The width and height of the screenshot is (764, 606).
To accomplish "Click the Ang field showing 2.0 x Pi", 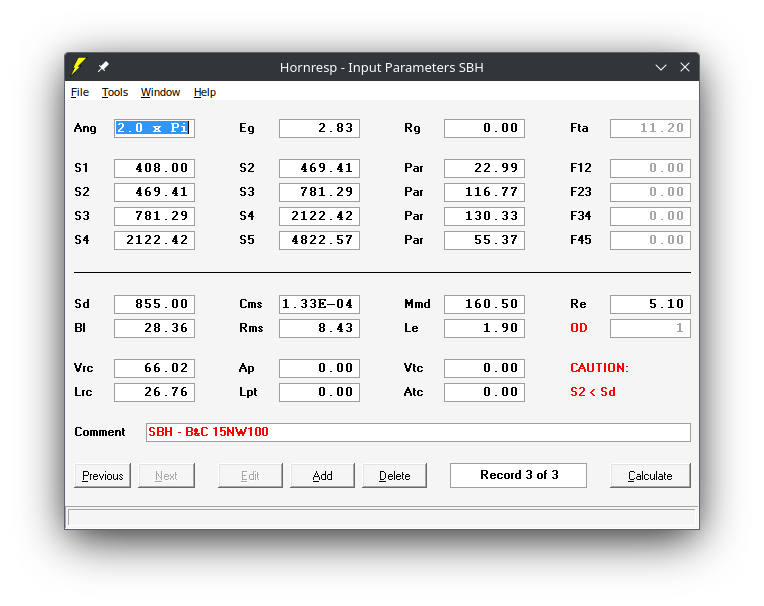I will click(154, 128).
